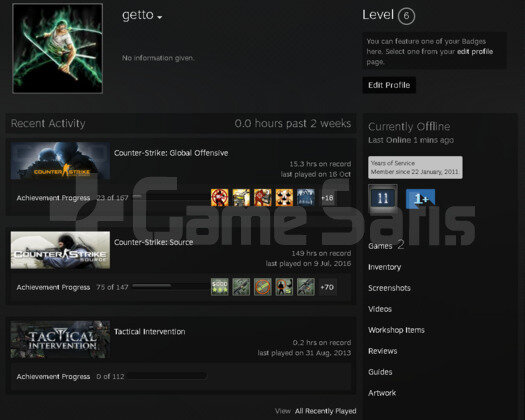This screenshot has height=420, width=525.
Task: Open the Level 6 circle badge
Action: click(x=406, y=16)
